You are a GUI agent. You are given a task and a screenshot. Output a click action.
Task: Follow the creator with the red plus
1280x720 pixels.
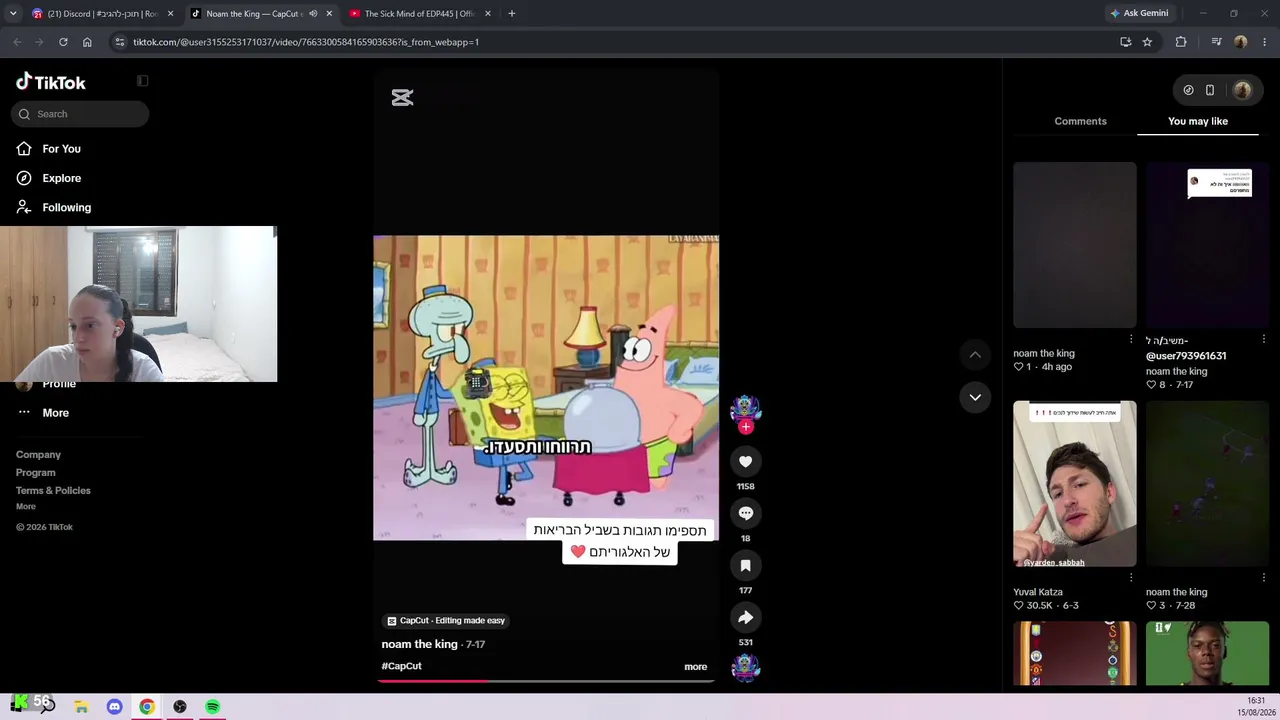[x=745, y=427]
